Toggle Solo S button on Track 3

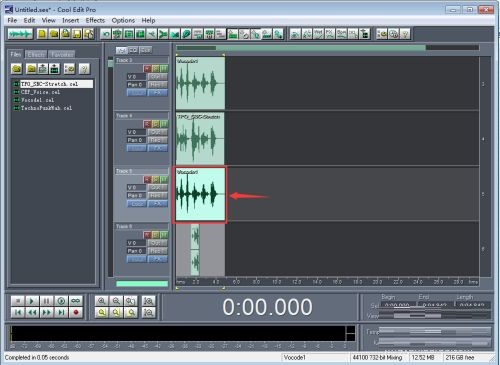[156, 69]
